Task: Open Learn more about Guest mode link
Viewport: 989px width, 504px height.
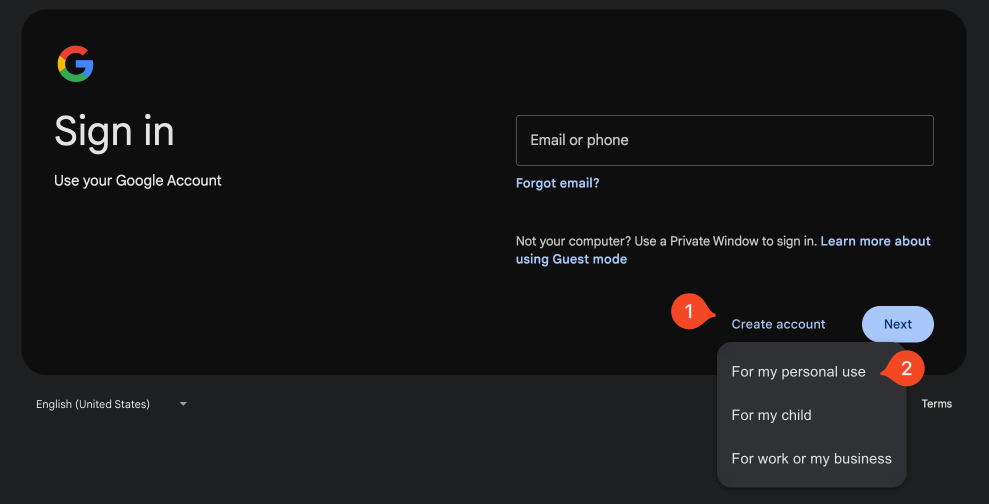Action: [x=875, y=241]
